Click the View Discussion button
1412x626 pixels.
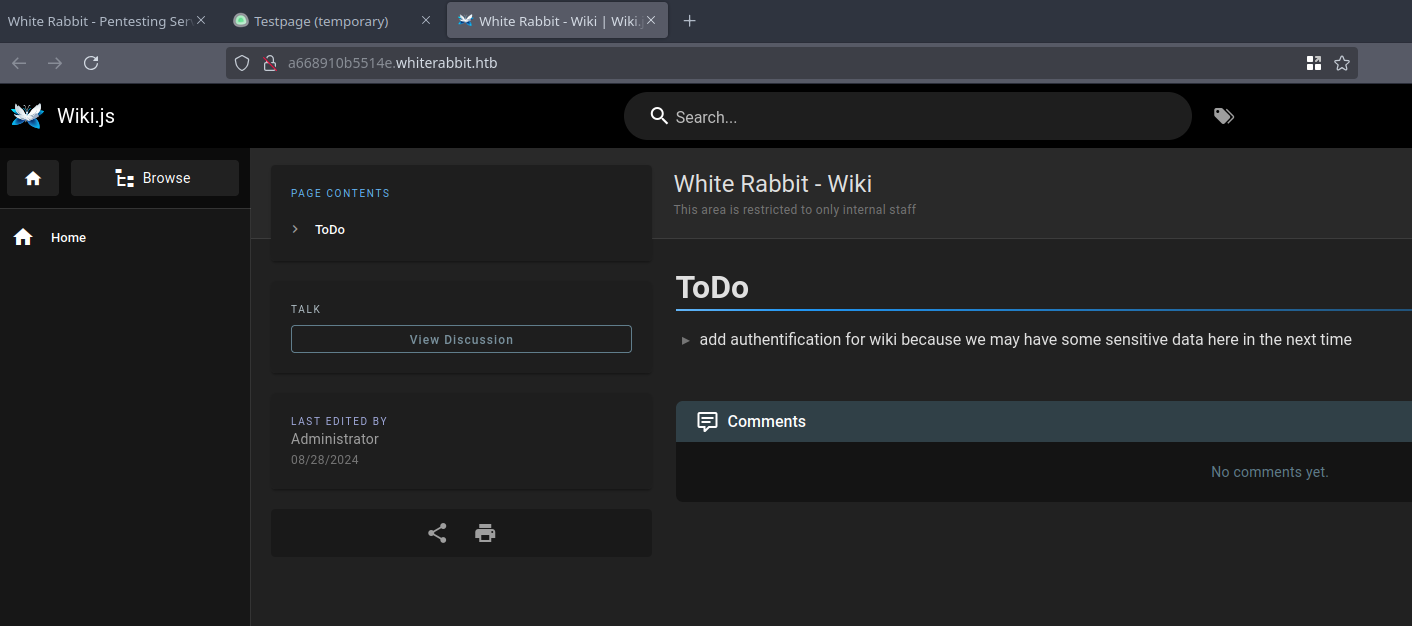(461, 339)
